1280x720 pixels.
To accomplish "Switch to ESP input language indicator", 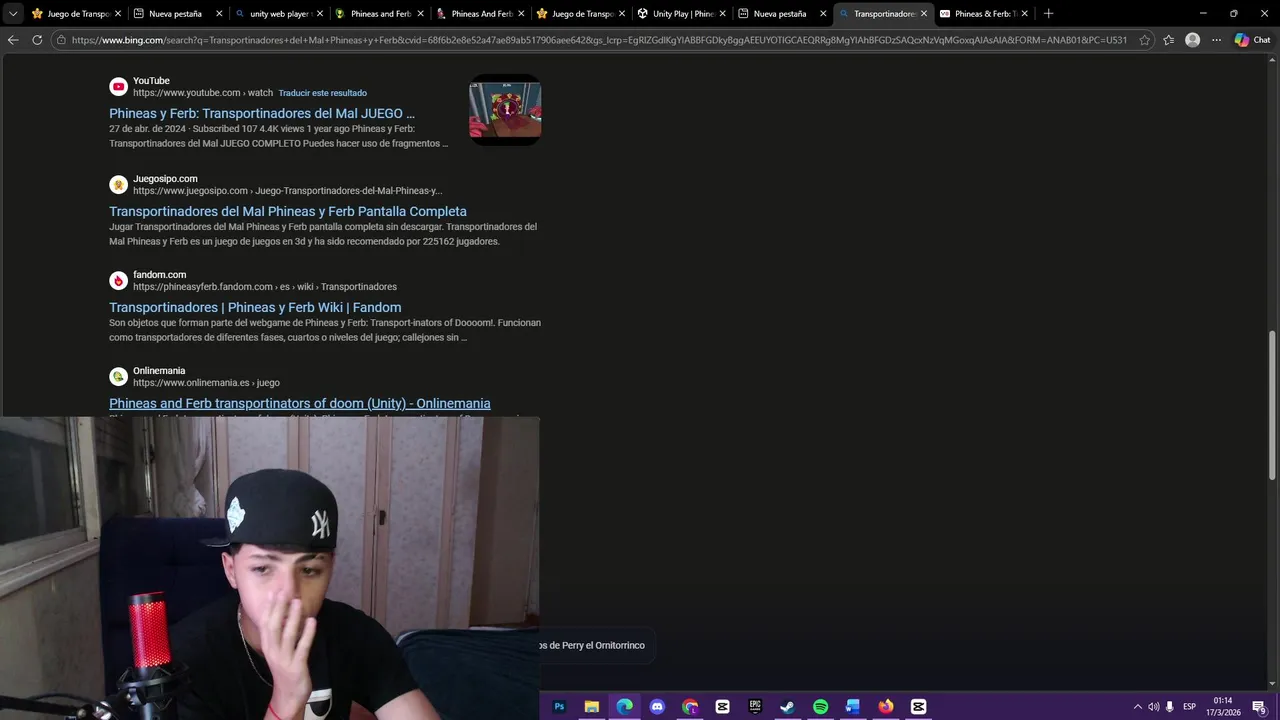I will click(x=1190, y=707).
